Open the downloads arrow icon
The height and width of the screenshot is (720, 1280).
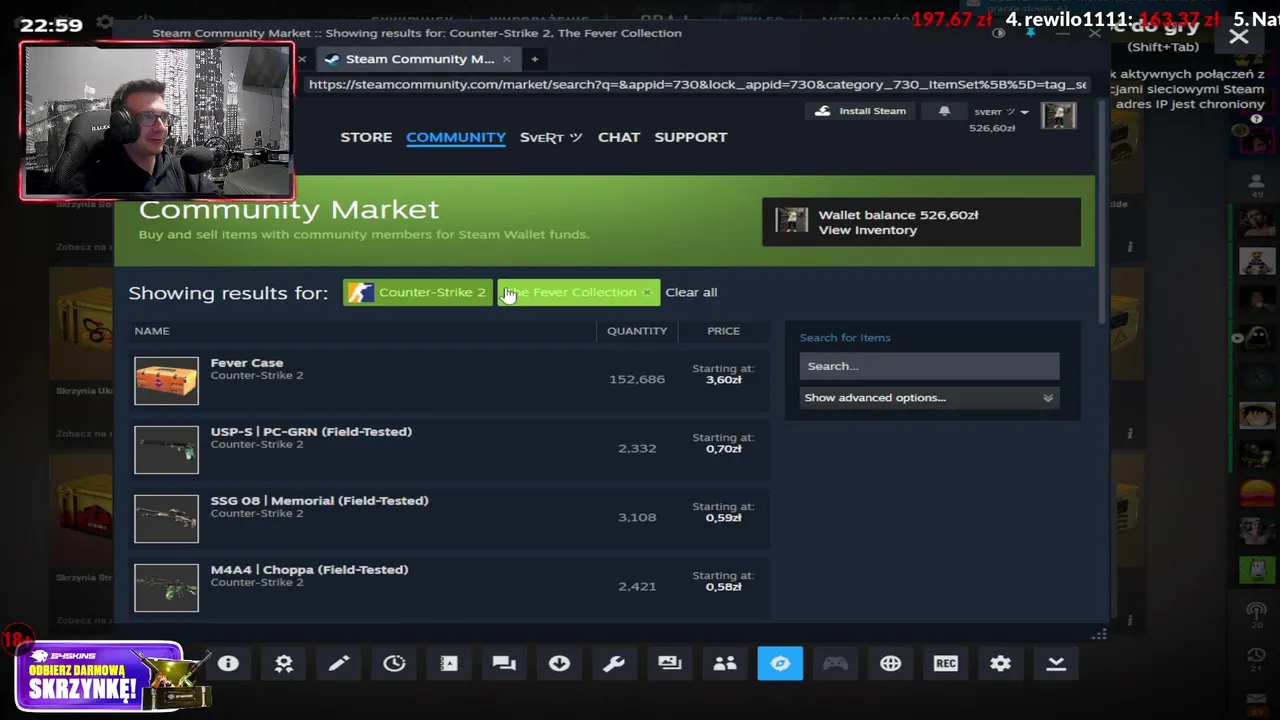coord(559,664)
